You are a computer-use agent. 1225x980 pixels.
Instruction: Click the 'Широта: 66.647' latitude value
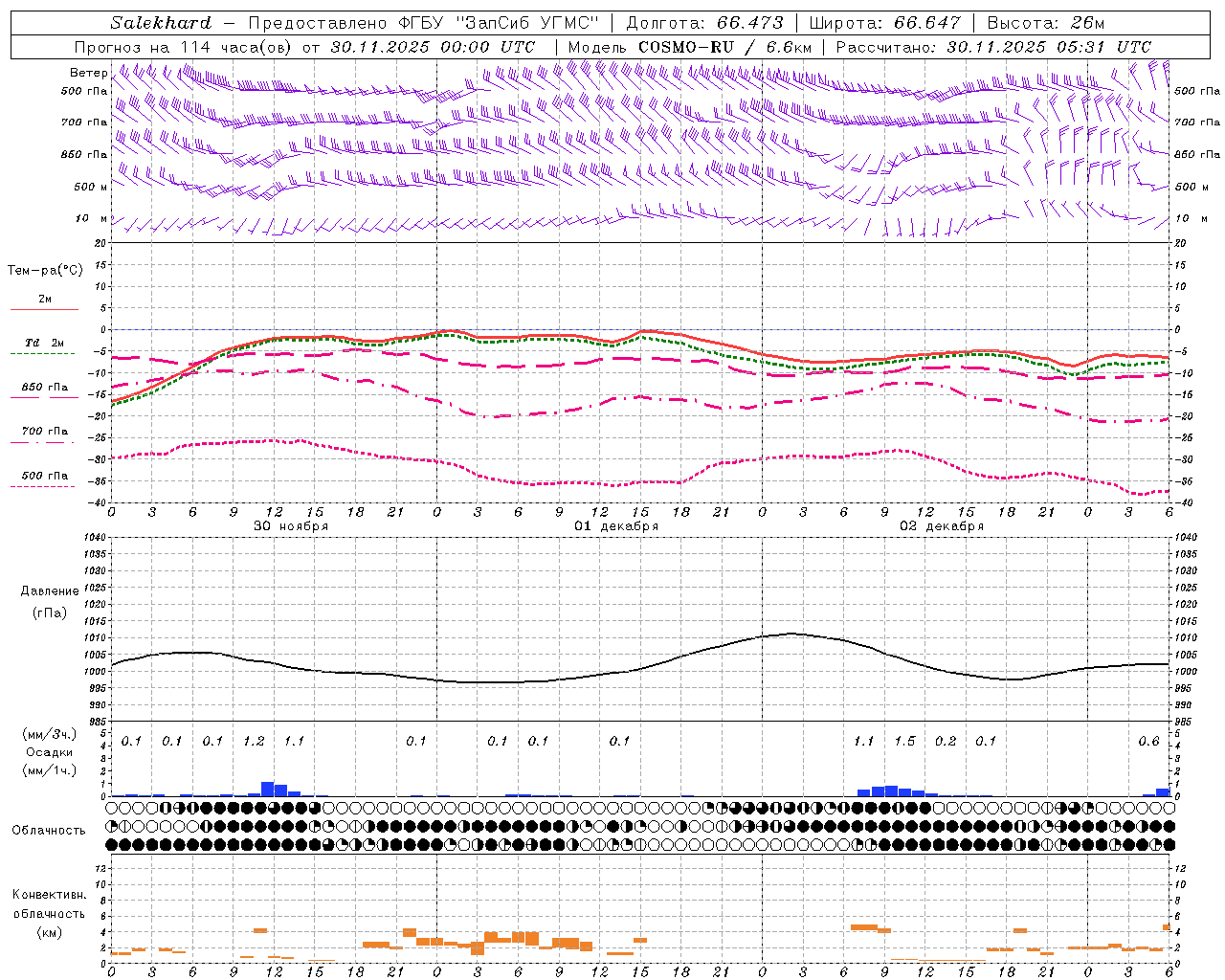[884, 23]
